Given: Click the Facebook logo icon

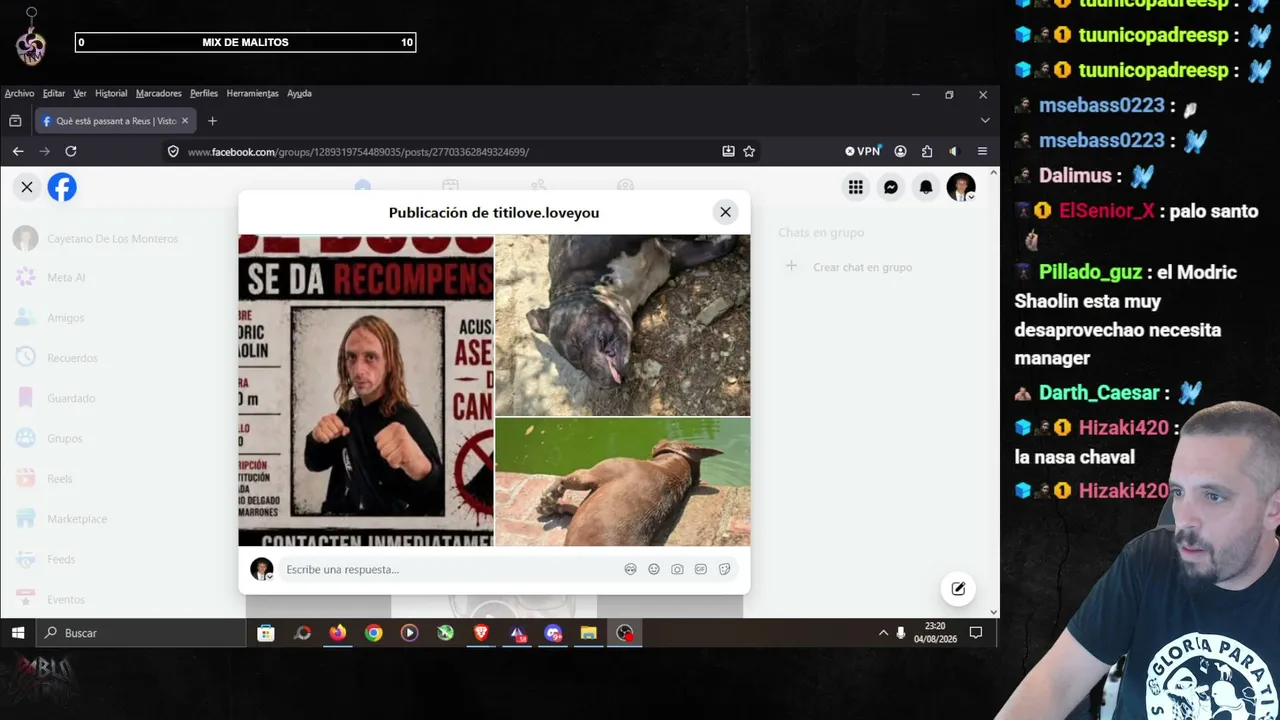Looking at the screenshot, I should (x=62, y=187).
